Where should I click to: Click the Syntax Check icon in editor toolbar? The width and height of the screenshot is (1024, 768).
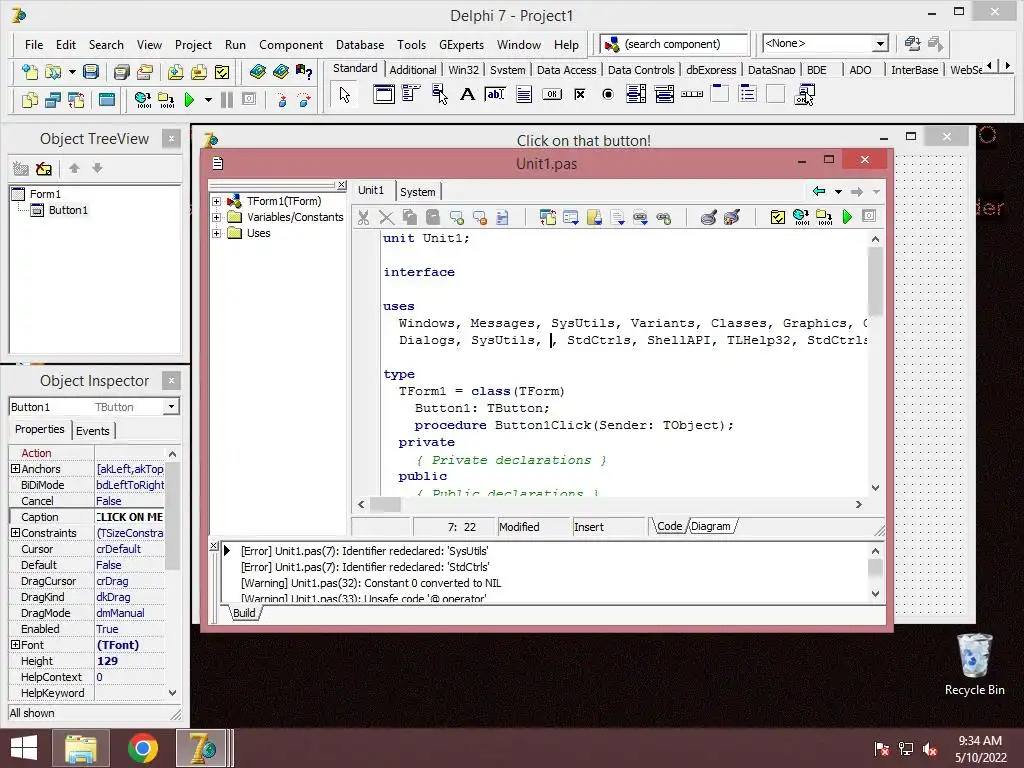(x=777, y=217)
